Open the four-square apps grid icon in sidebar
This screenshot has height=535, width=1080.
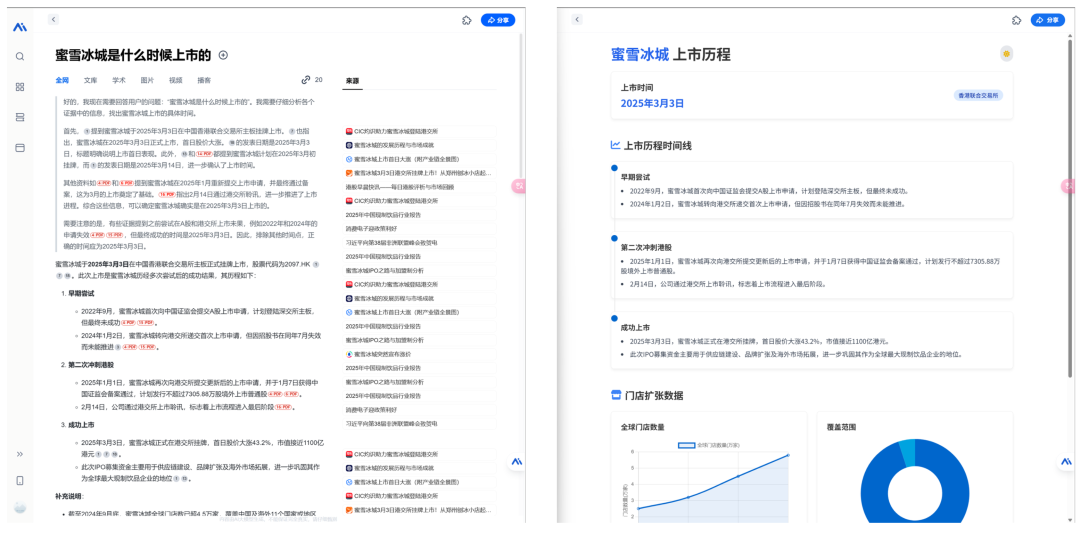(x=20, y=87)
